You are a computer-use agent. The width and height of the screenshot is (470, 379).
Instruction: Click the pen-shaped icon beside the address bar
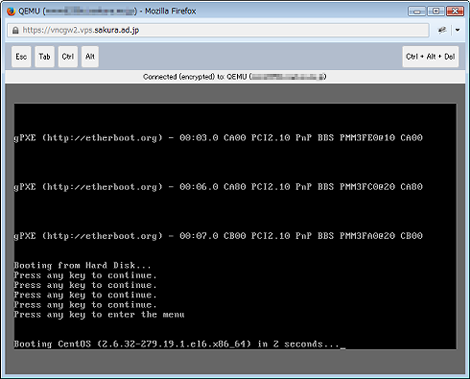point(442,30)
